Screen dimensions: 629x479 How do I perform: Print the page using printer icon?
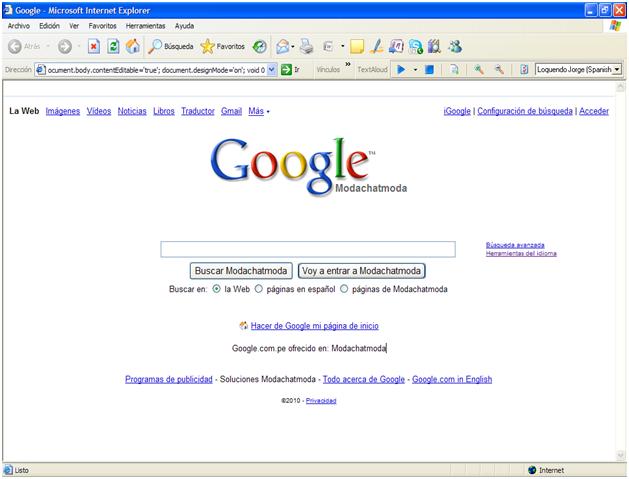click(307, 47)
